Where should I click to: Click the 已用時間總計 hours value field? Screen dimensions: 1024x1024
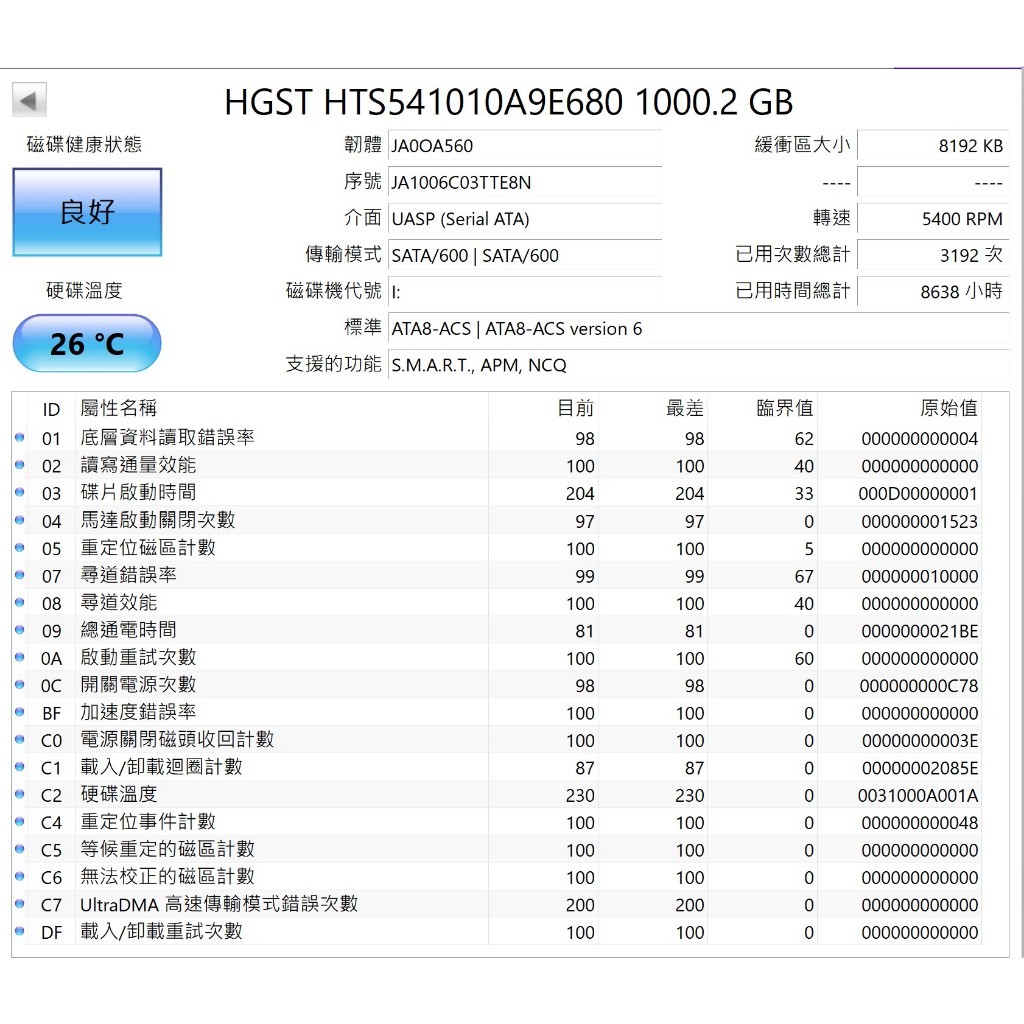(x=932, y=291)
